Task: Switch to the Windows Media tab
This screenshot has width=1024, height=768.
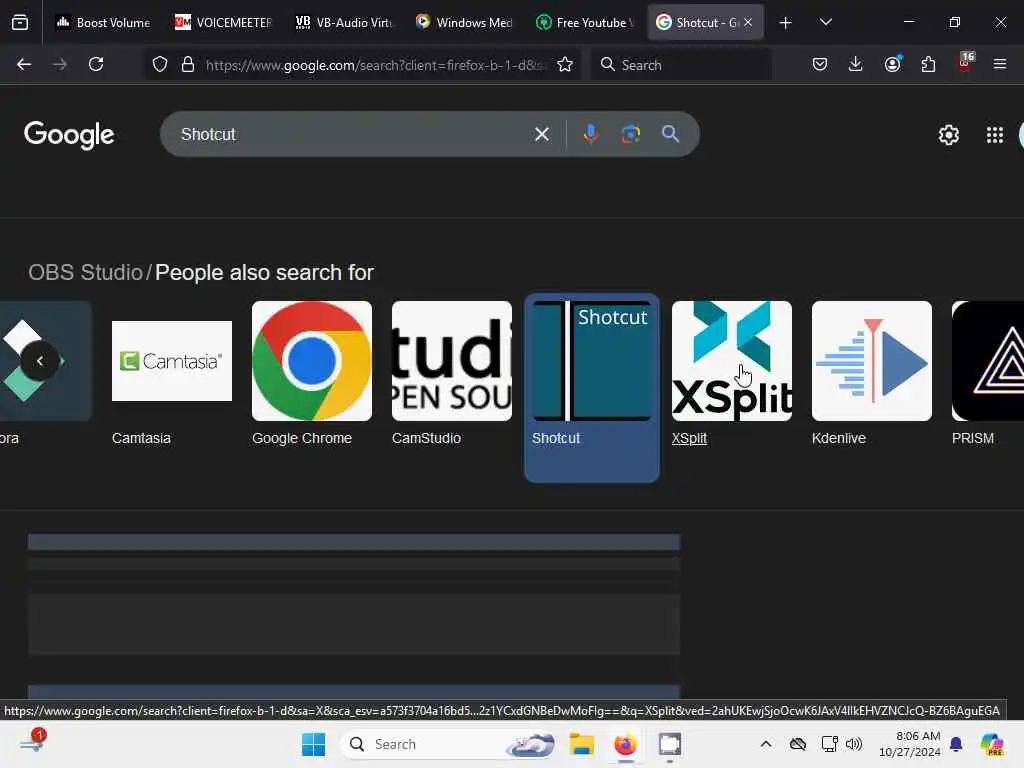Action: click(x=464, y=22)
